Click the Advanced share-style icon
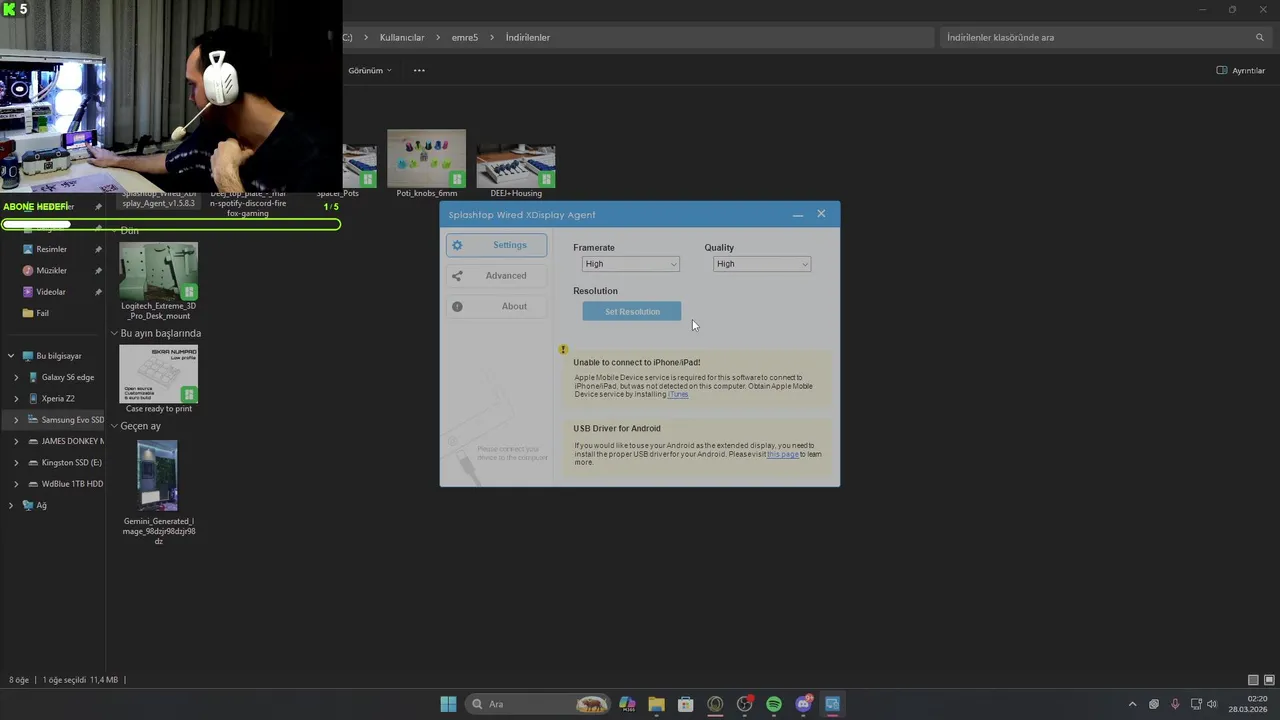Image resolution: width=1280 pixels, height=720 pixels. [x=457, y=276]
